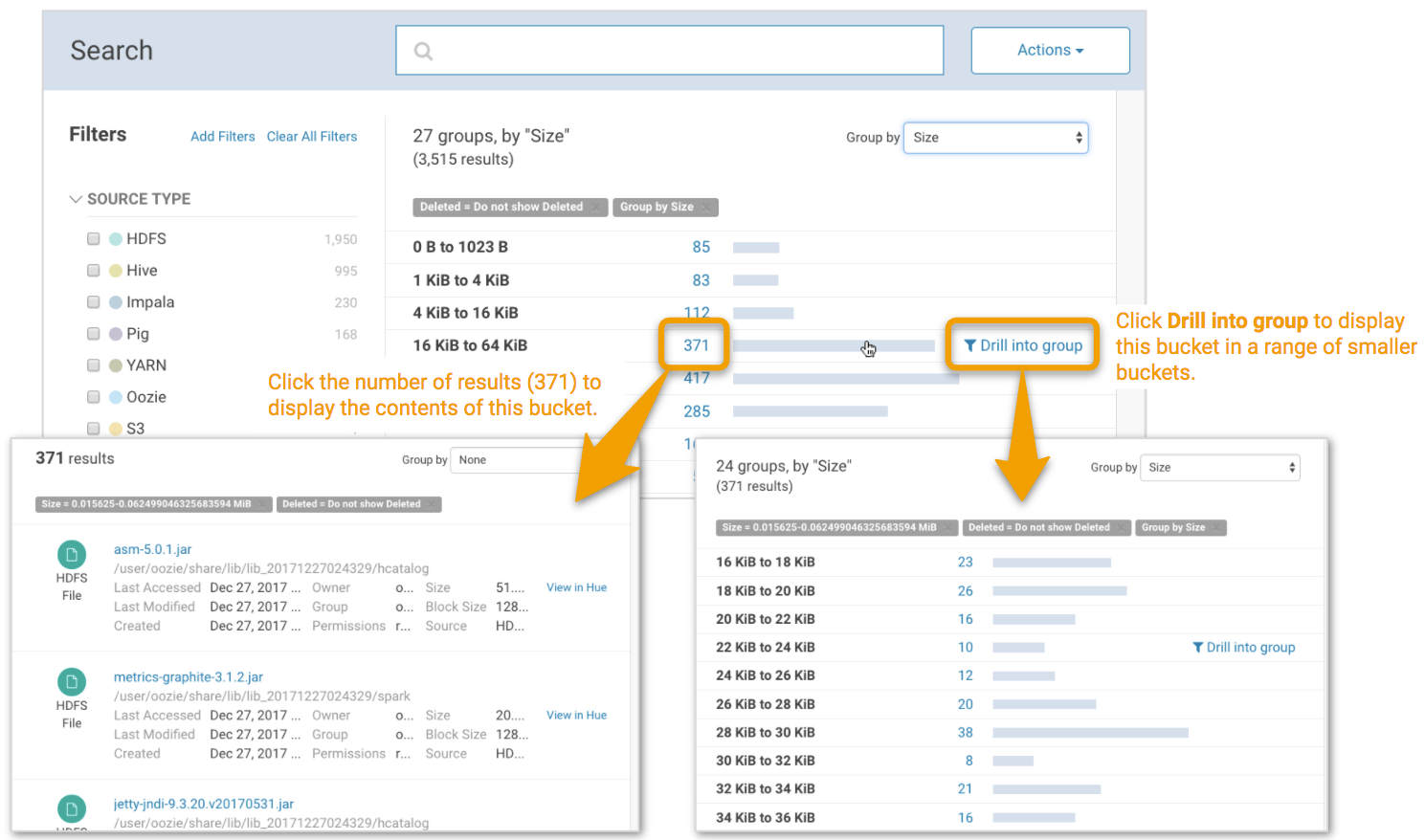Check the Hive source type filter
Image resolution: width=1425 pixels, height=840 pixels.
click(94, 271)
